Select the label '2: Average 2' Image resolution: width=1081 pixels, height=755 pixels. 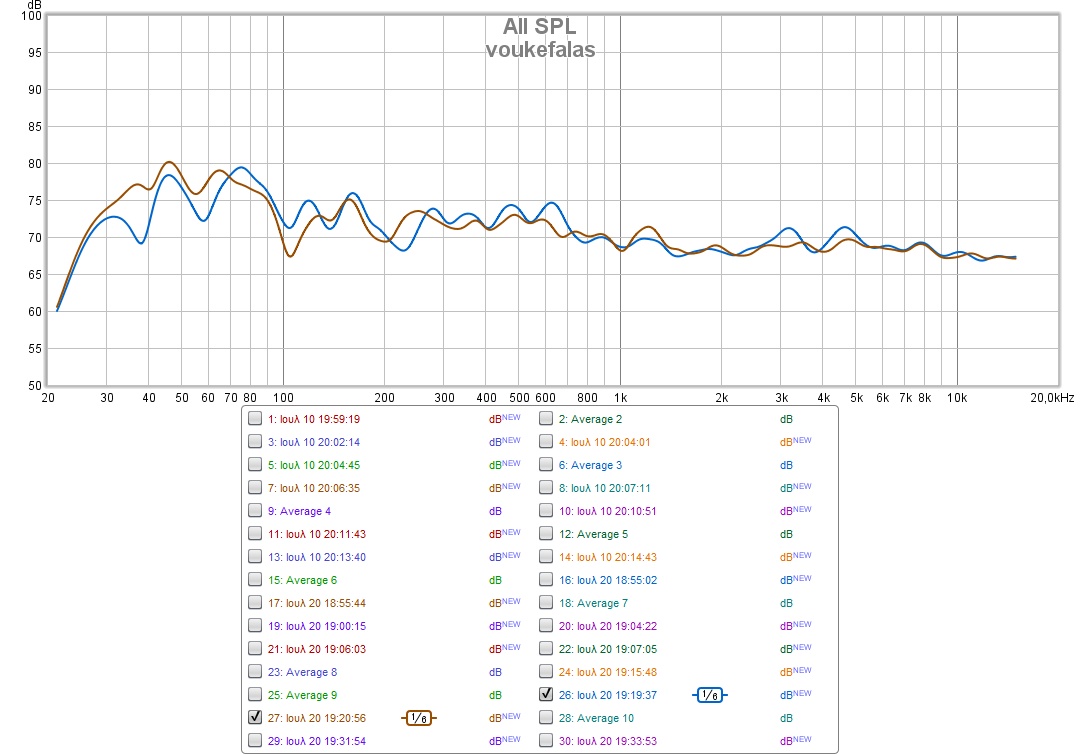590,419
